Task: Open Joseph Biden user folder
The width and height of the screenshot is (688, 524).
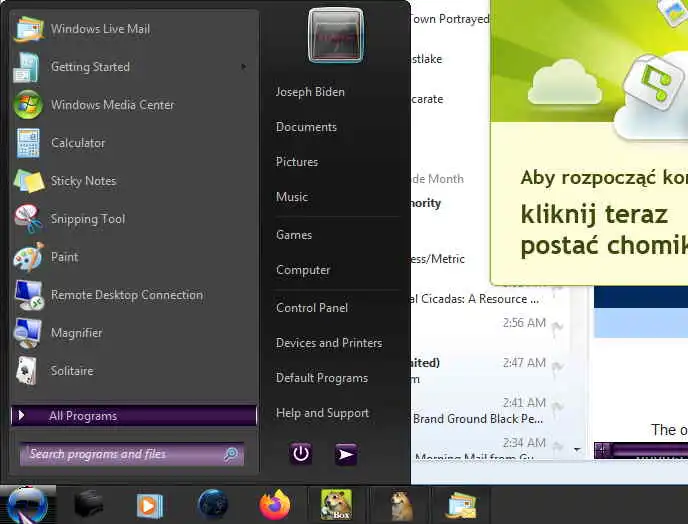Action: point(310,92)
